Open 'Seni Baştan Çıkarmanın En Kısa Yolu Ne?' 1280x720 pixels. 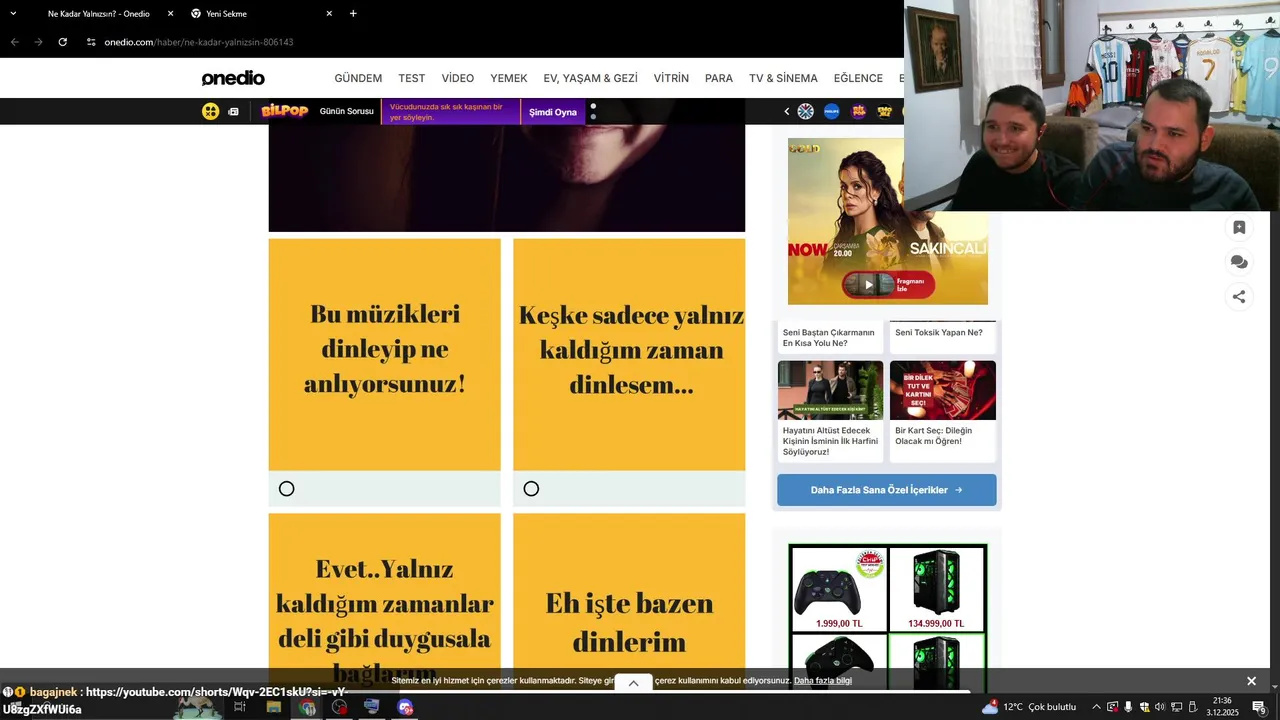[x=829, y=338]
